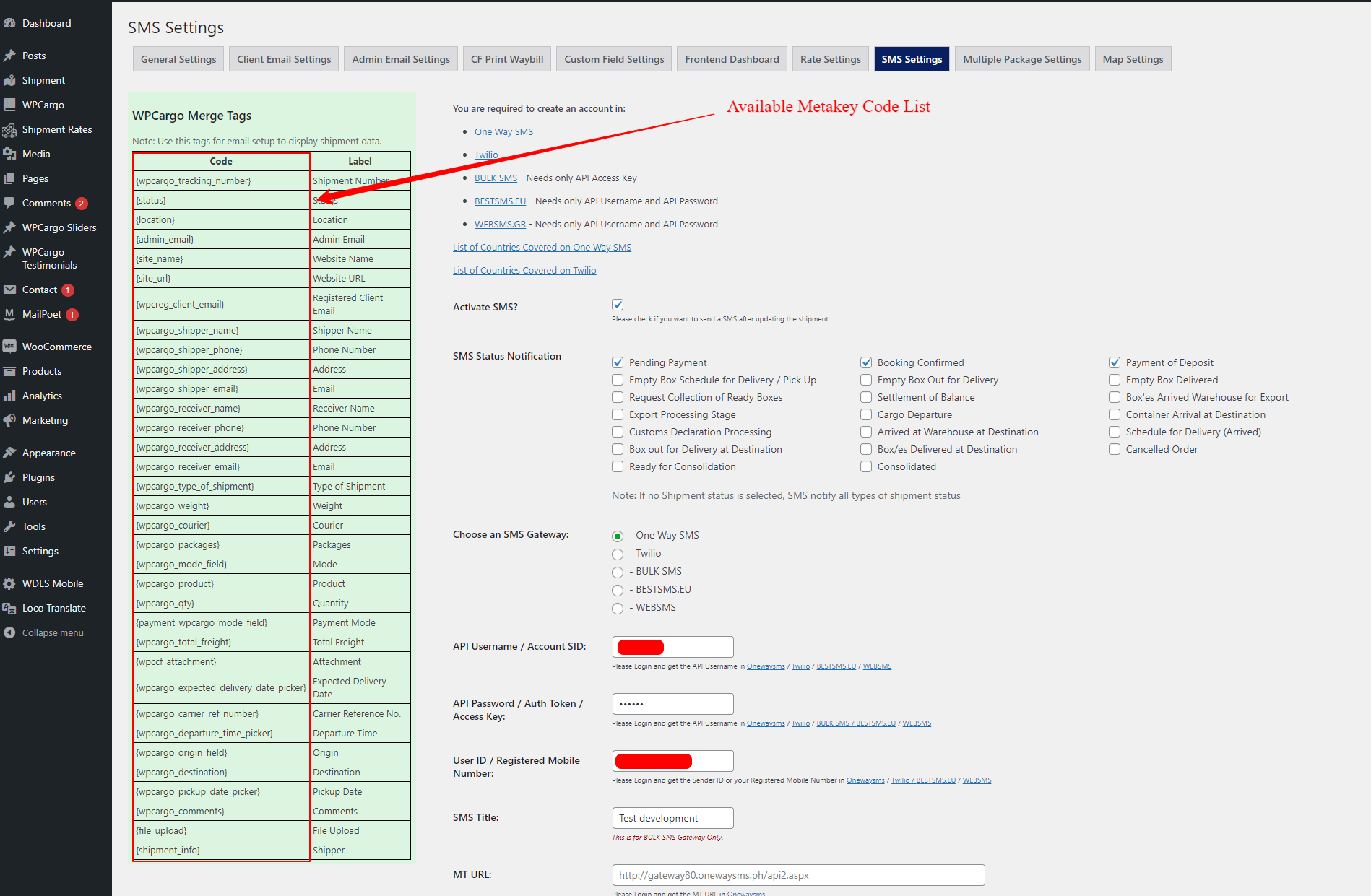Viewport: 1371px width, 896px height.
Task: Click the SMS Title input field
Action: [x=672, y=818]
